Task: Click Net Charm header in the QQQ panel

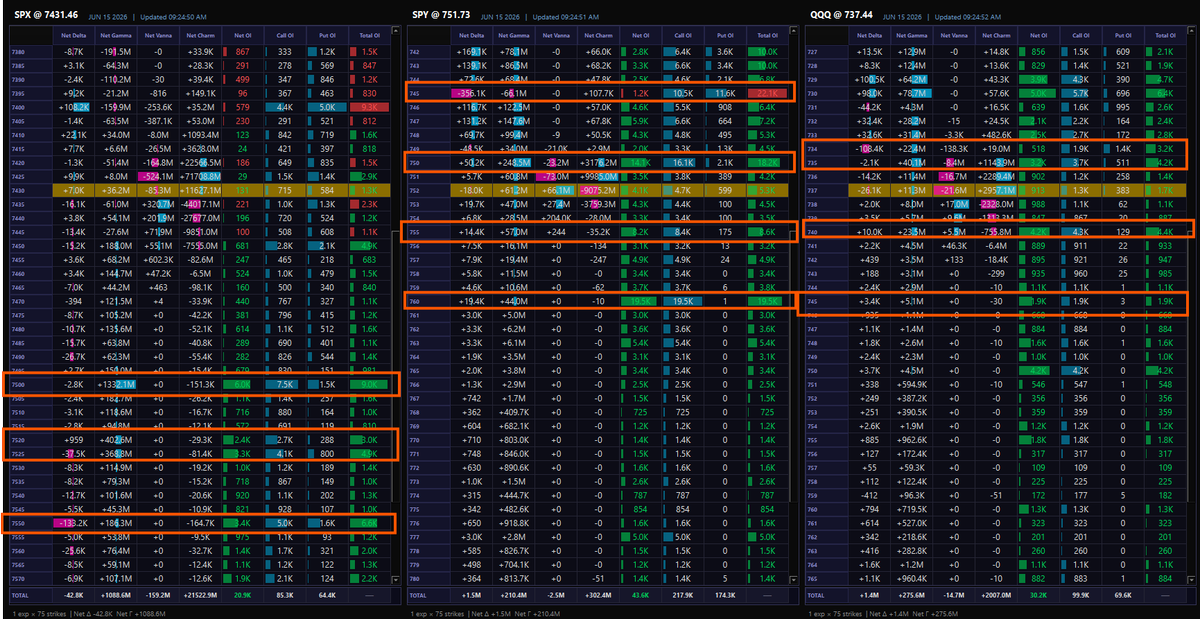Action: (x=997, y=34)
